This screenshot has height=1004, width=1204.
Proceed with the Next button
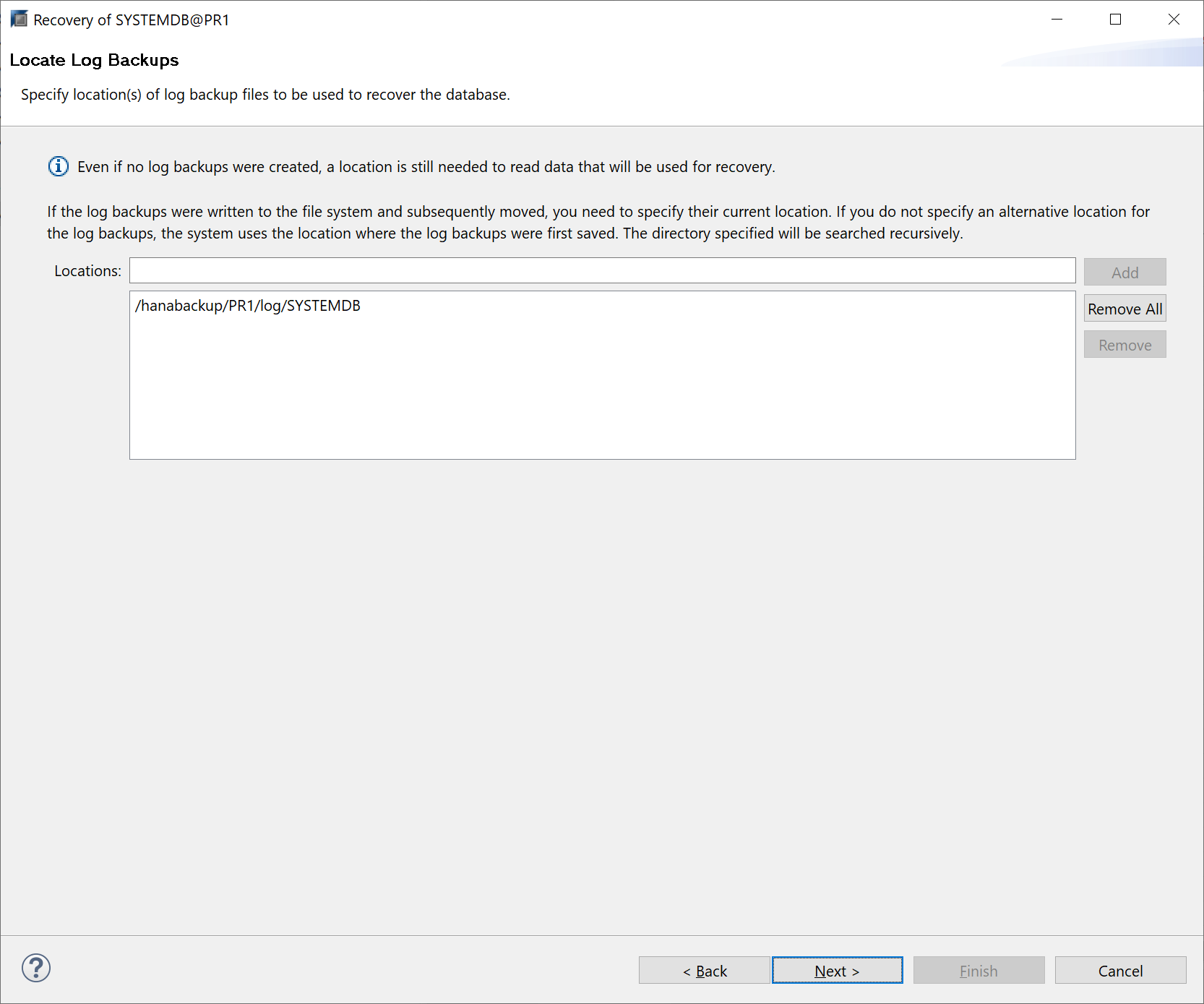(837, 971)
